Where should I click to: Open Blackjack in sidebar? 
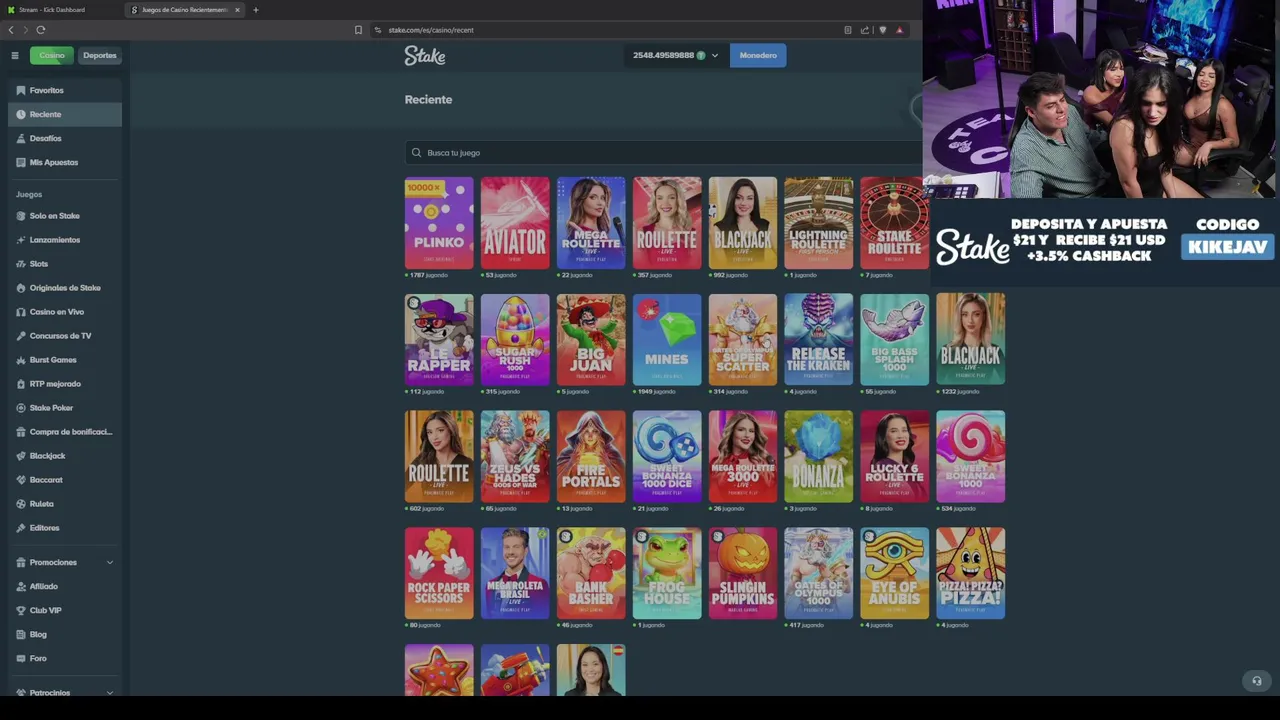65,456
